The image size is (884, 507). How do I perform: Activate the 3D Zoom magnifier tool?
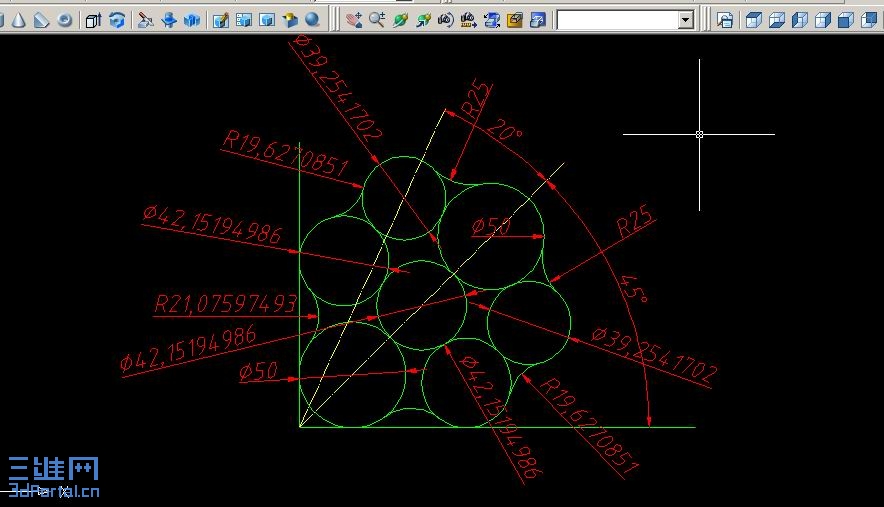(377, 20)
